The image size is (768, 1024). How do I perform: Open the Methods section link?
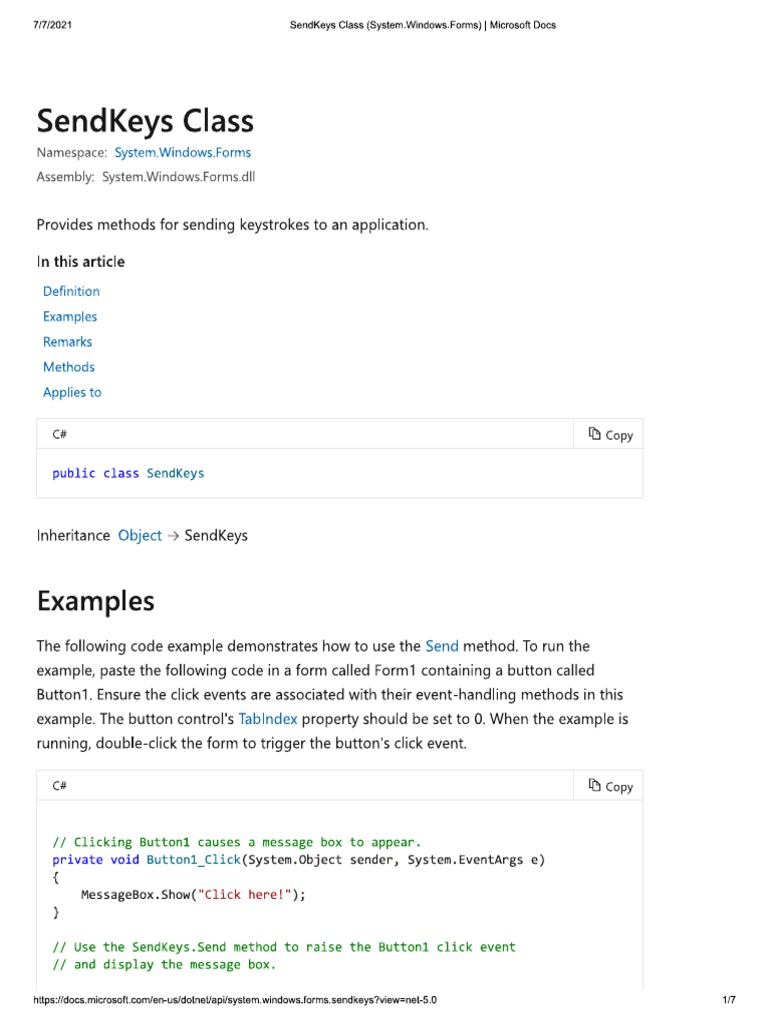pyautogui.click(x=69, y=367)
